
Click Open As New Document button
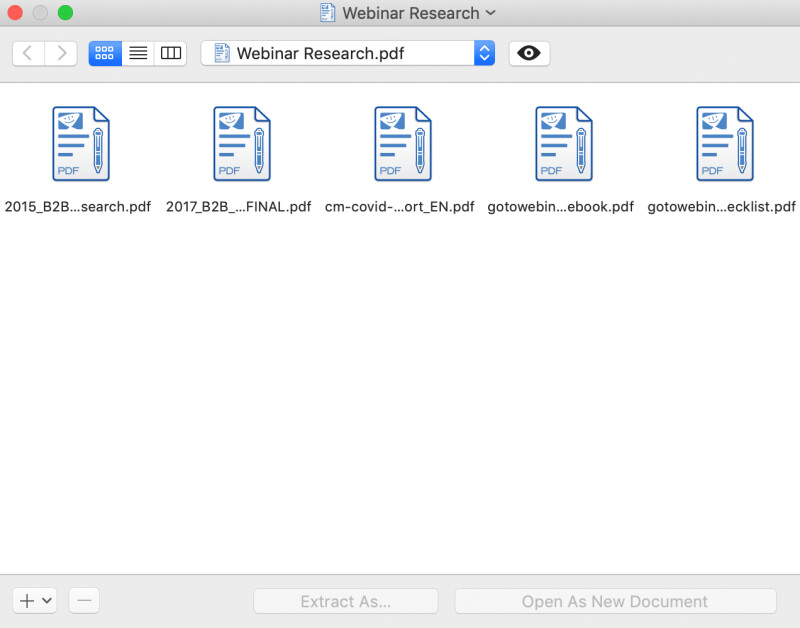pyautogui.click(x=615, y=601)
